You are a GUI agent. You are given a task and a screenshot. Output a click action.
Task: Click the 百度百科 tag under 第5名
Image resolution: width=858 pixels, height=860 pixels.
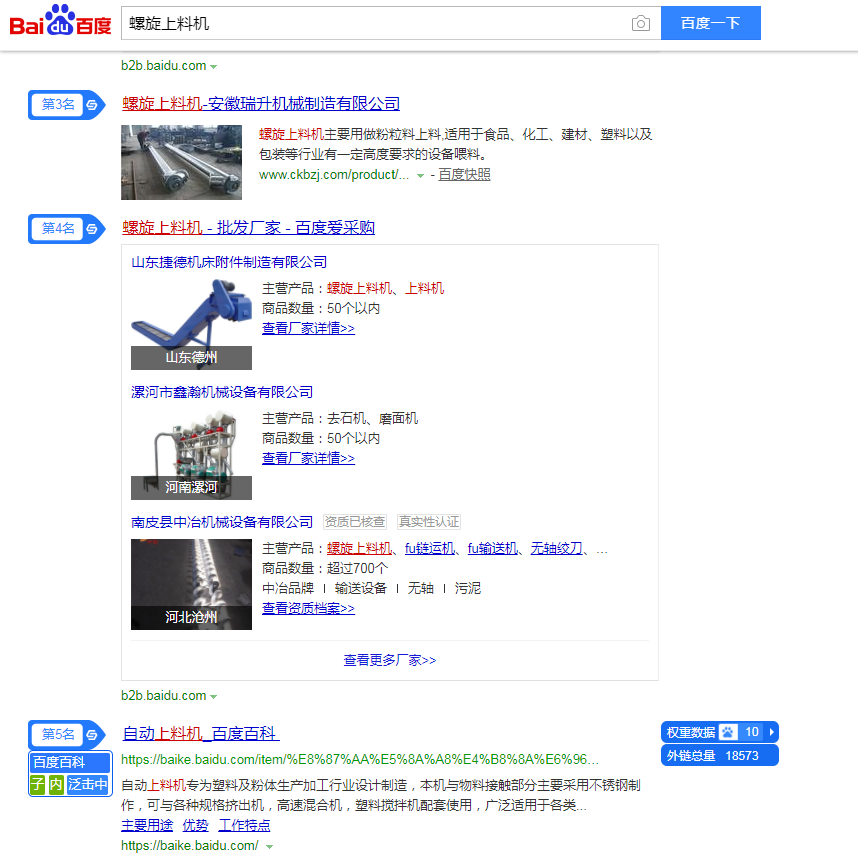pyautogui.click(x=70, y=762)
